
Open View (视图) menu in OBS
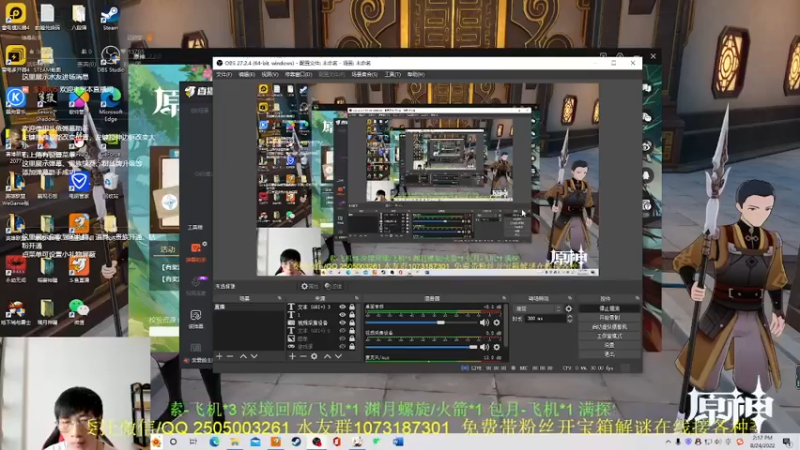click(270, 74)
